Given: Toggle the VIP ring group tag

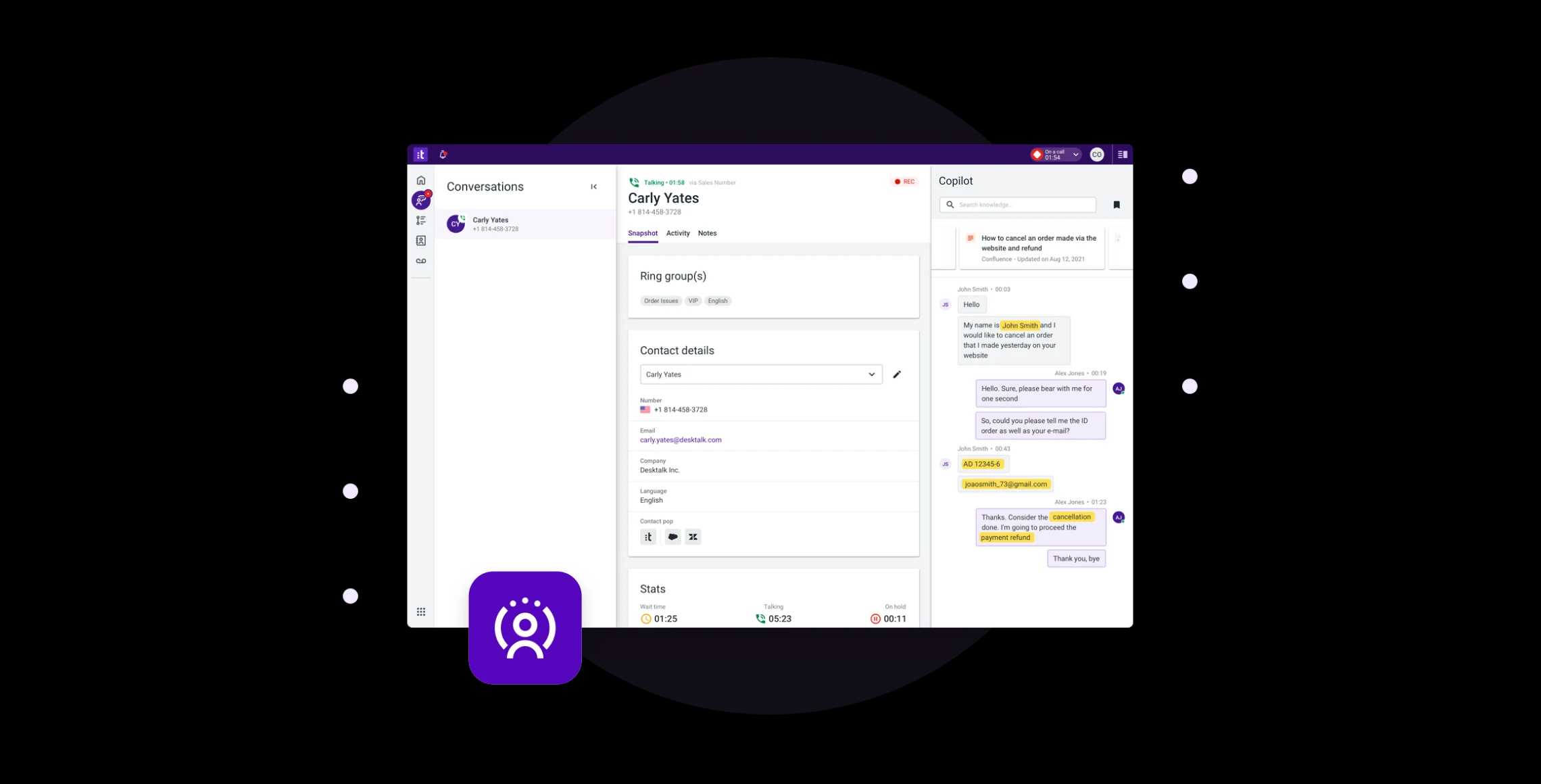Looking at the screenshot, I should tap(693, 301).
